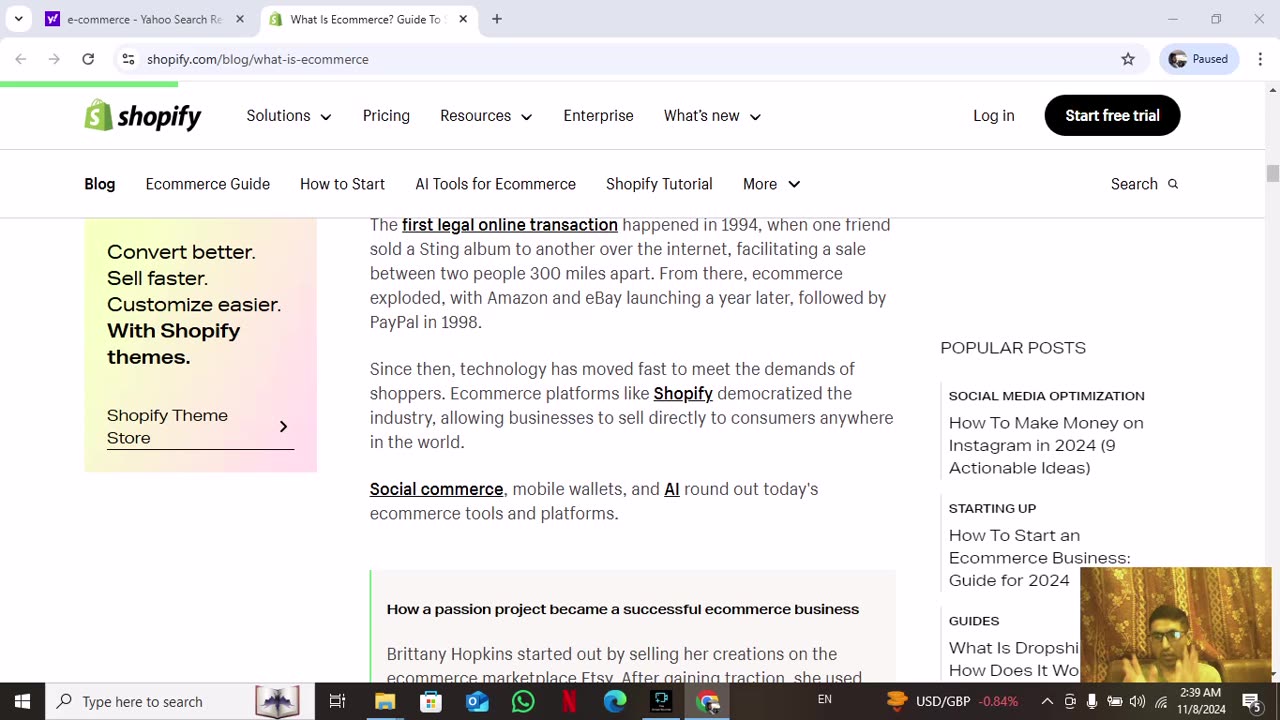Click the browser back arrow
Screen dimensions: 1280x720
pyautogui.click(x=21, y=59)
